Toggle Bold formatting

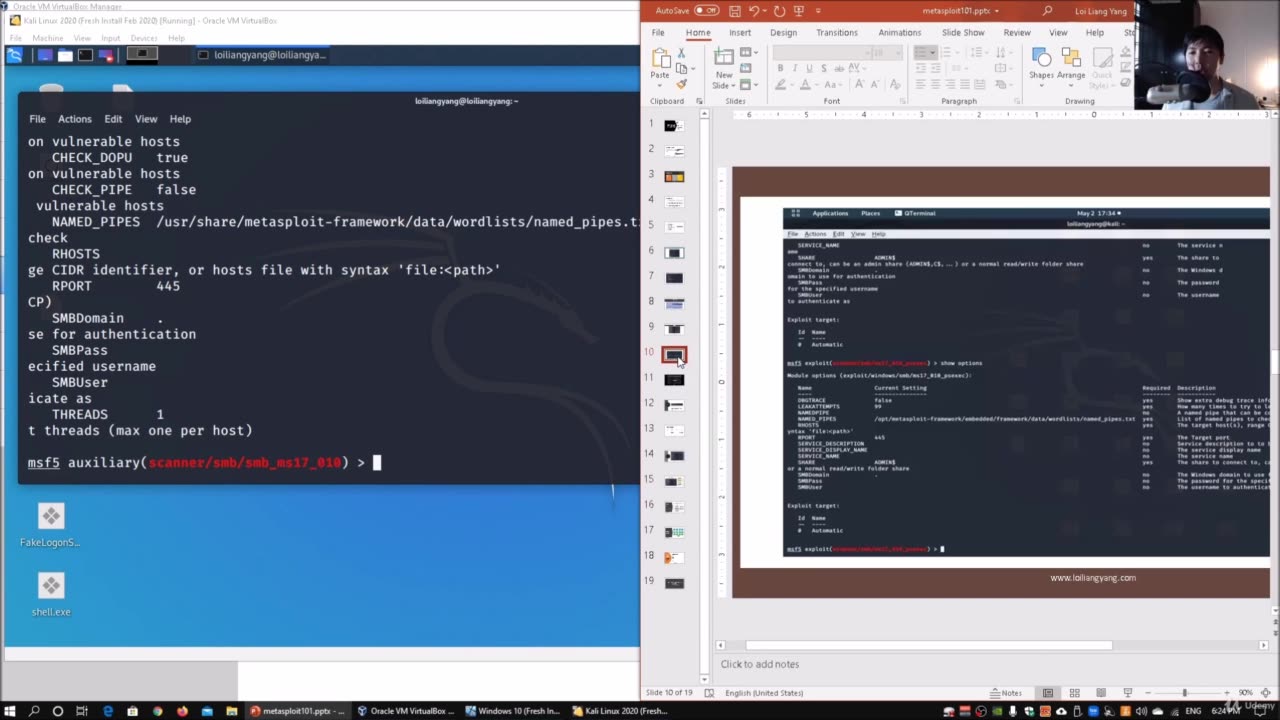coord(780,69)
